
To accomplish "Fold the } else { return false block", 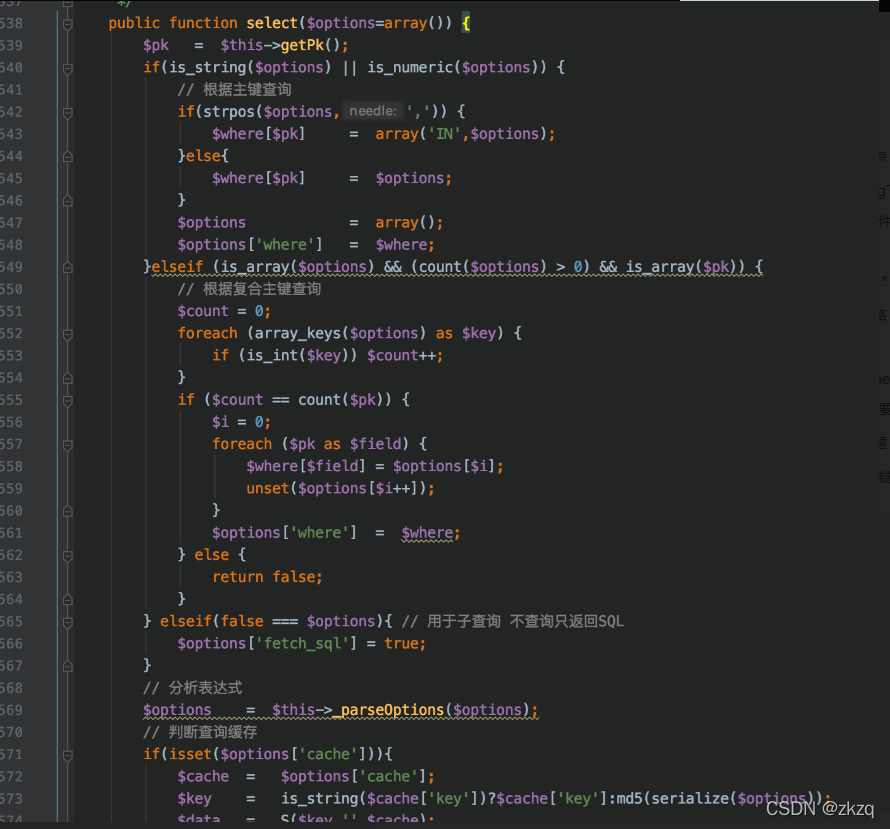I will [x=68, y=556].
